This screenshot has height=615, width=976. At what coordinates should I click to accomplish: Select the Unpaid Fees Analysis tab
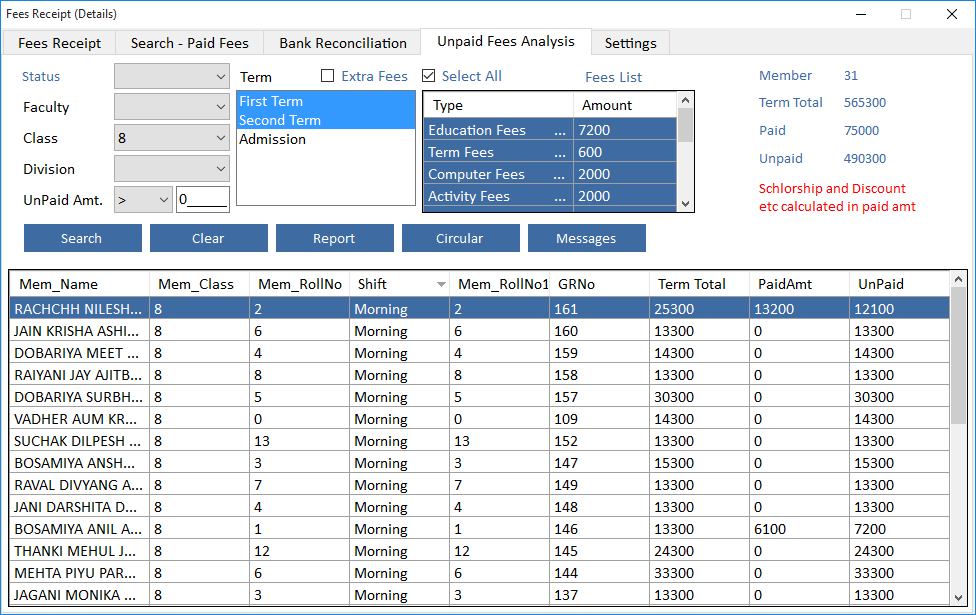click(x=505, y=41)
